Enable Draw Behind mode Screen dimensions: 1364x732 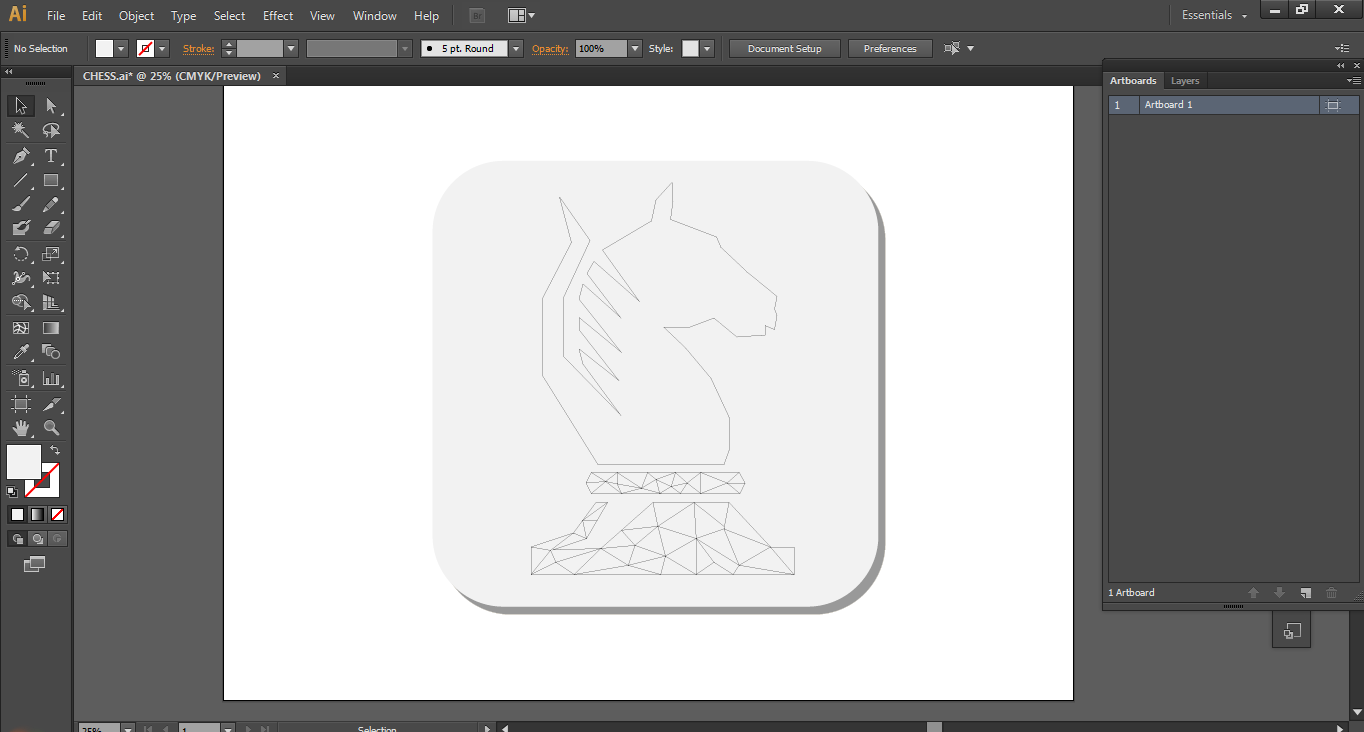[x=37, y=538]
